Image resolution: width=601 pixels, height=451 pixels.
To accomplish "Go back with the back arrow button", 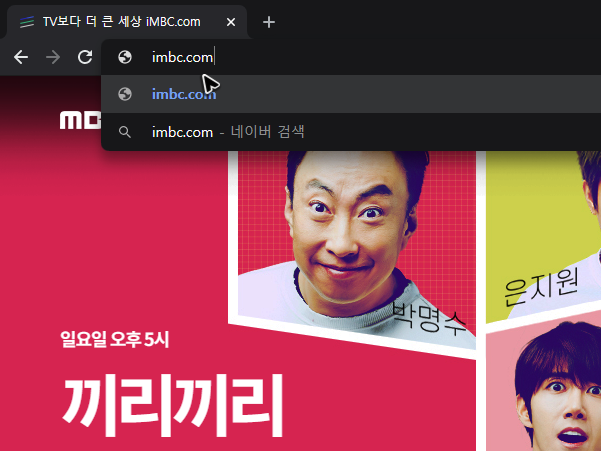I will pyautogui.click(x=21, y=57).
